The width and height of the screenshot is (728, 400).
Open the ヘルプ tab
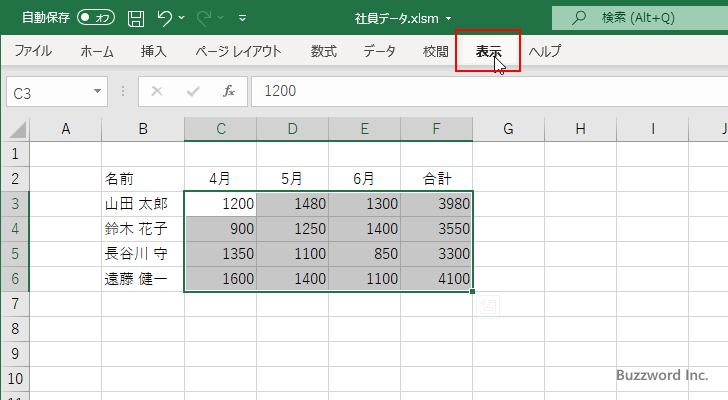[x=545, y=51]
